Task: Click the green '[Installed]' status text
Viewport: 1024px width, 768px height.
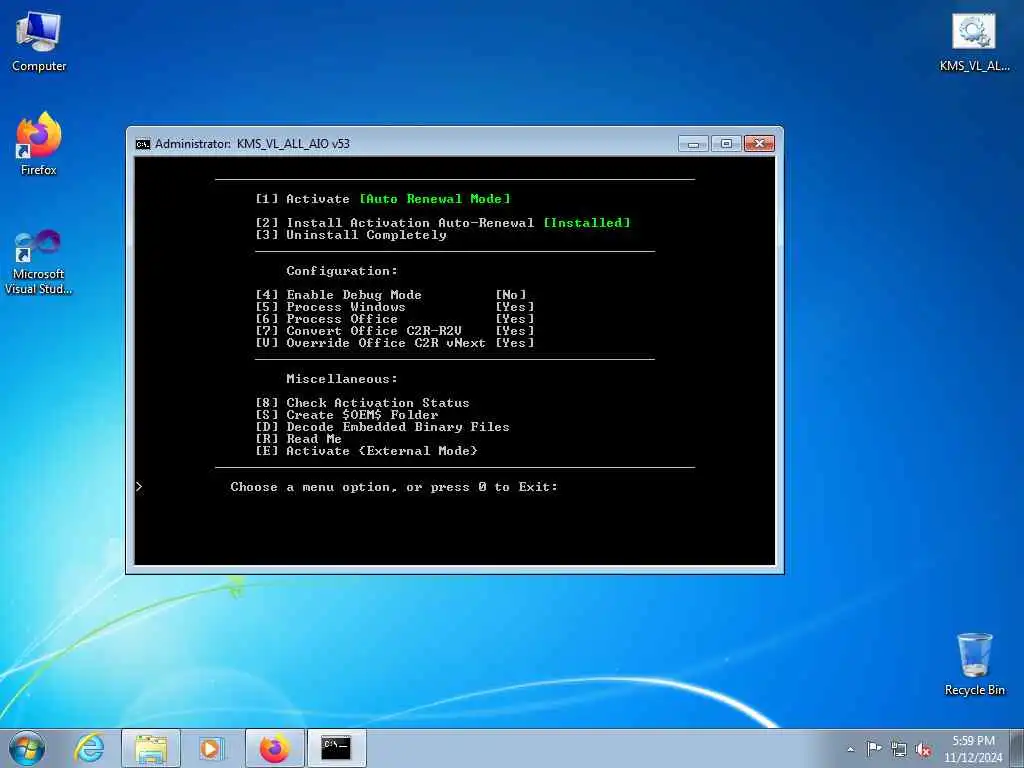Action: (x=587, y=223)
